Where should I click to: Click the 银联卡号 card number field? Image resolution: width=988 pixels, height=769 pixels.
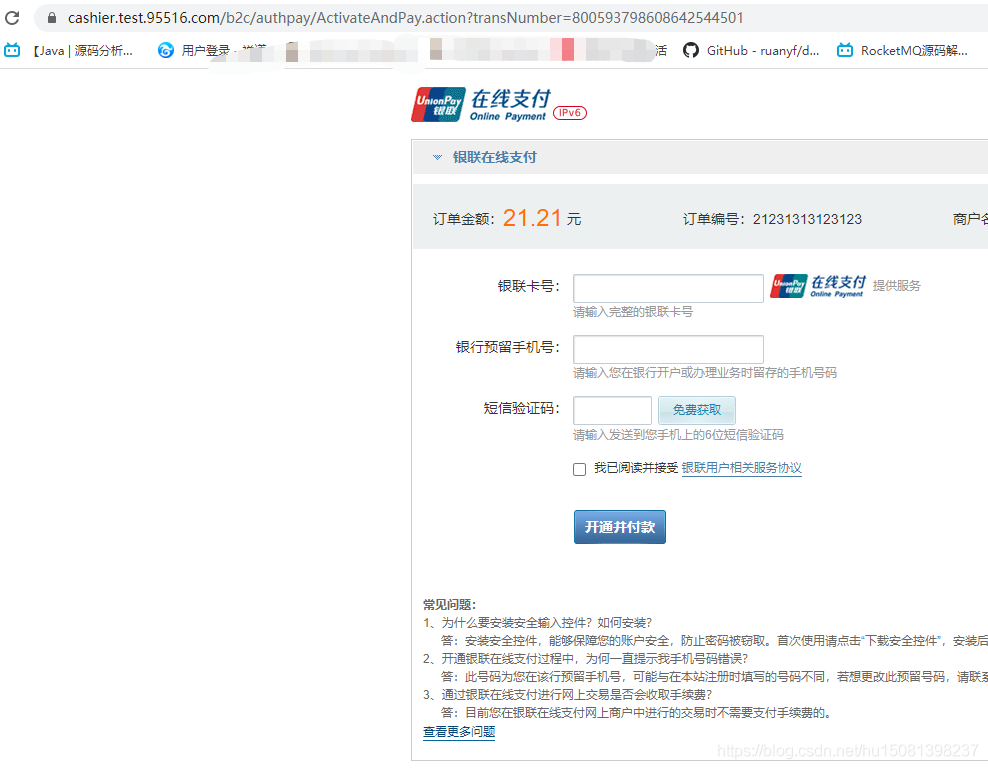point(668,288)
